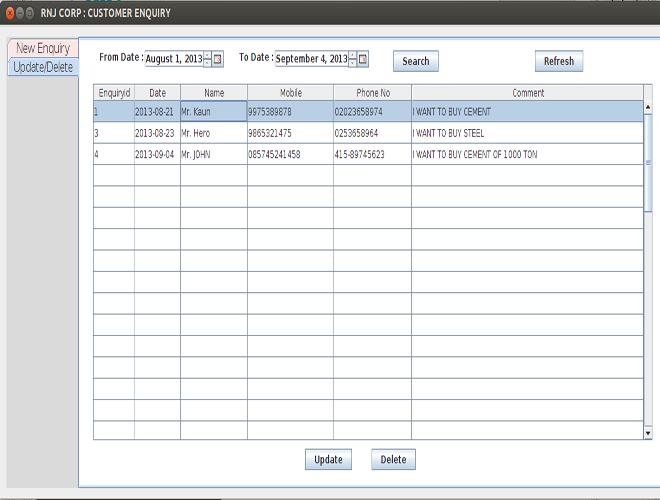Maximize the Customer Enquiry window
The width and height of the screenshot is (660, 500).
29,13
